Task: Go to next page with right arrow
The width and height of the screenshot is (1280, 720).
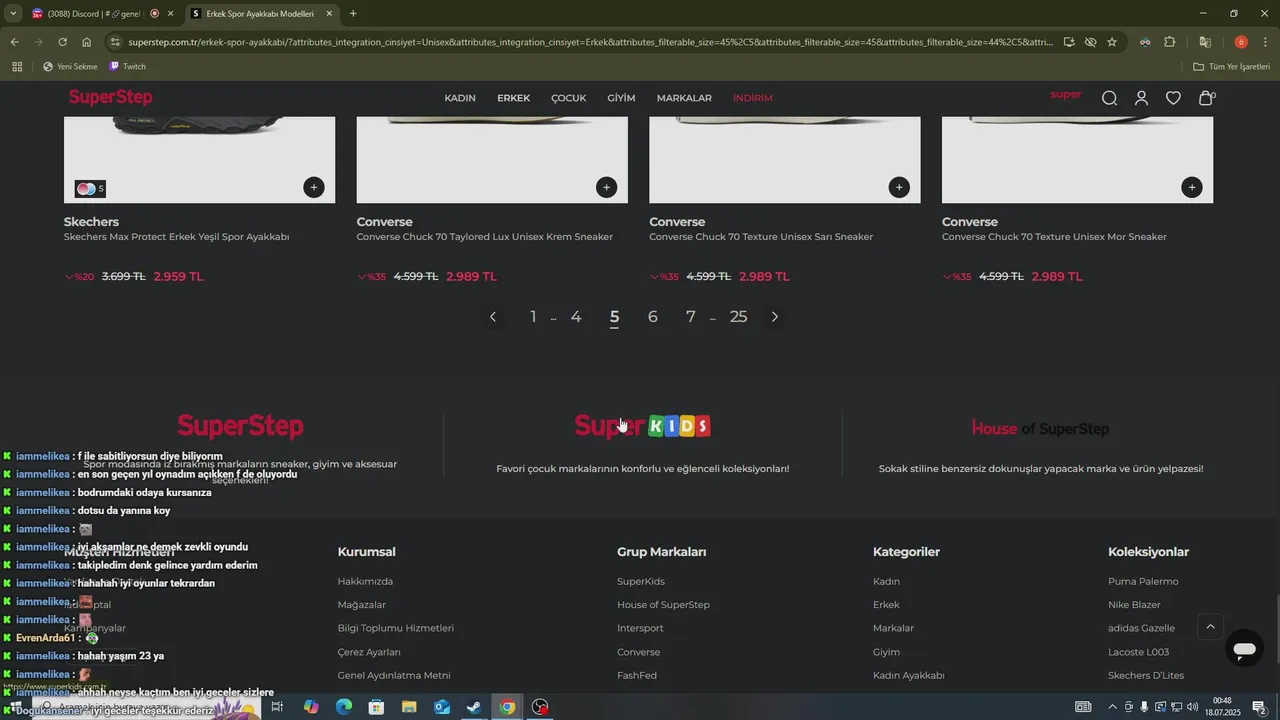Action: pyautogui.click(x=775, y=317)
